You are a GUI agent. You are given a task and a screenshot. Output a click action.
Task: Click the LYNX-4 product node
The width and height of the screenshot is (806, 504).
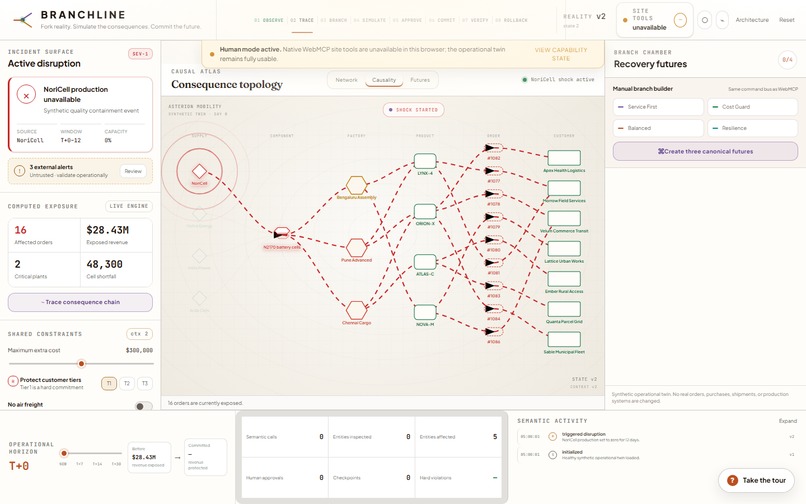pos(425,161)
